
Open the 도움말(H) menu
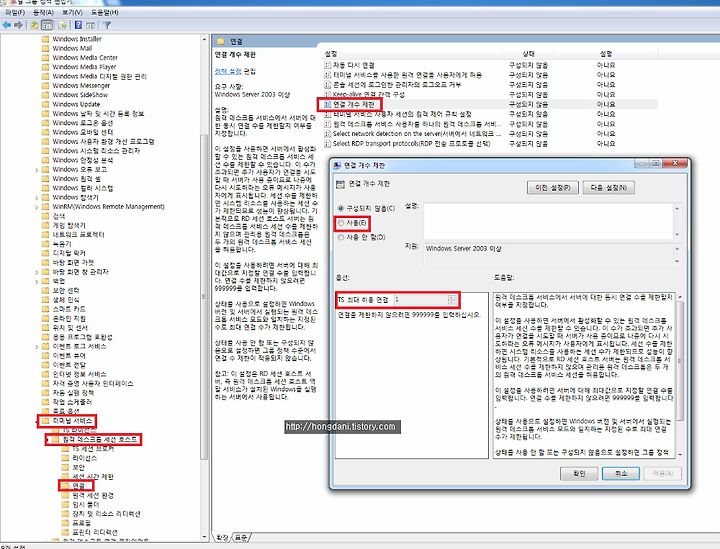pyautogui.click(x=104, y=12)
